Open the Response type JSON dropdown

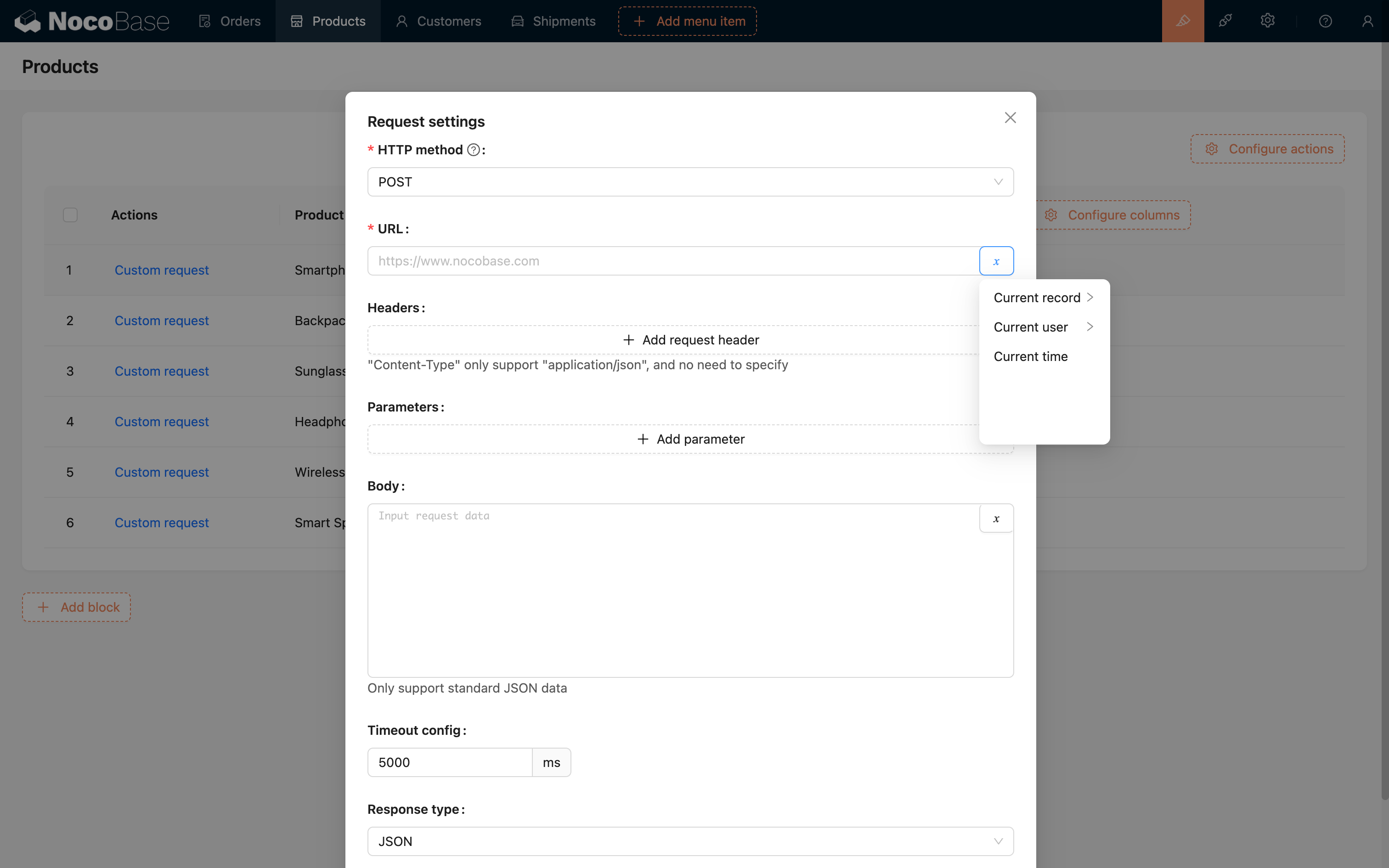tap(690, 841)
